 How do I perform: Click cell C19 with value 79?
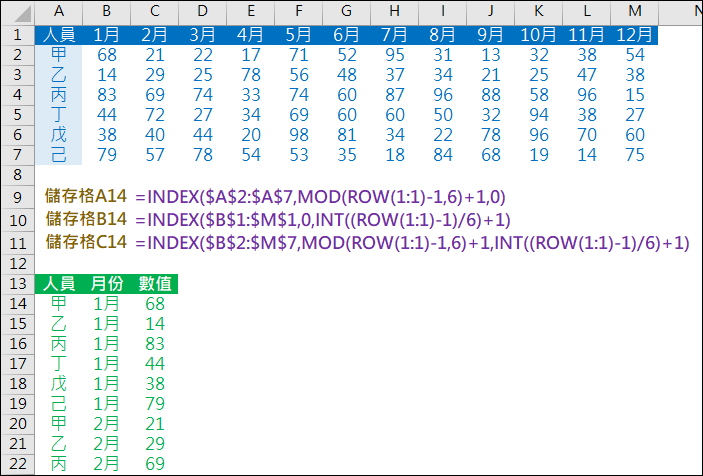pos(155,403)
